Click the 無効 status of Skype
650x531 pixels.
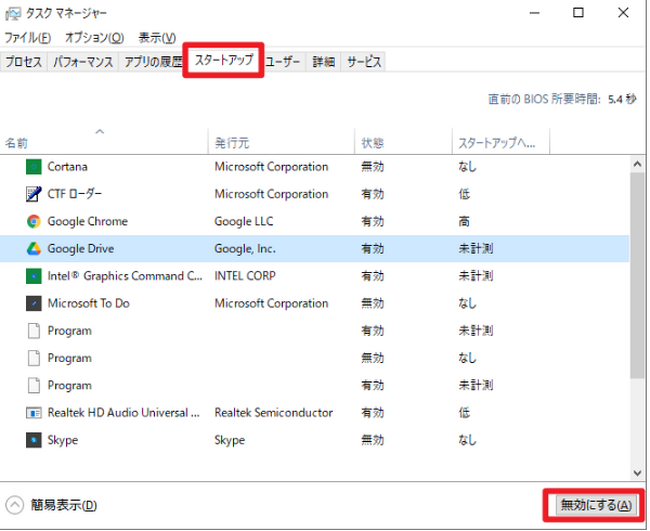(x=372, y=440)
